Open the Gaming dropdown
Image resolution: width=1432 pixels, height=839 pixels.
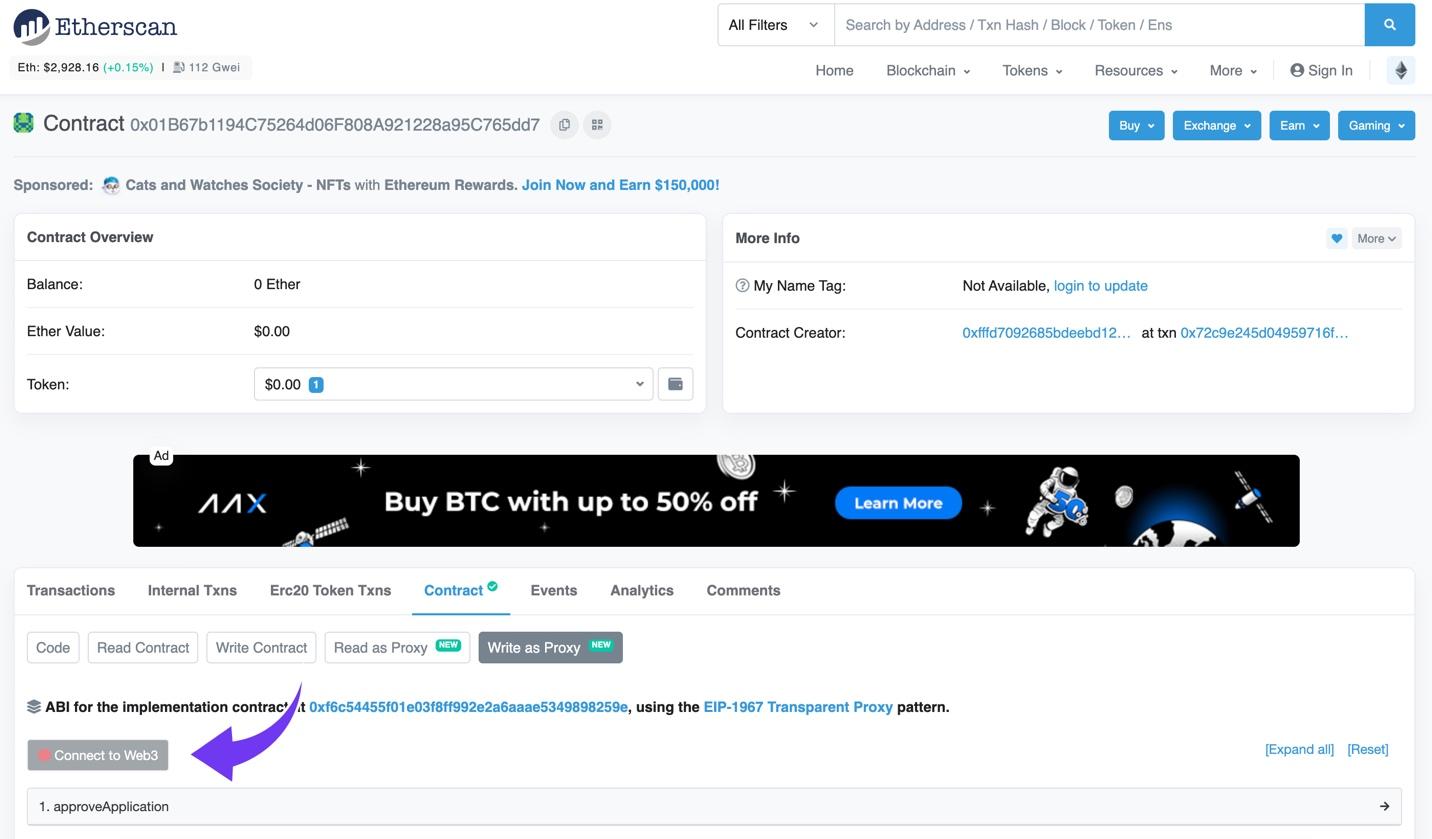pos(1376,125)
